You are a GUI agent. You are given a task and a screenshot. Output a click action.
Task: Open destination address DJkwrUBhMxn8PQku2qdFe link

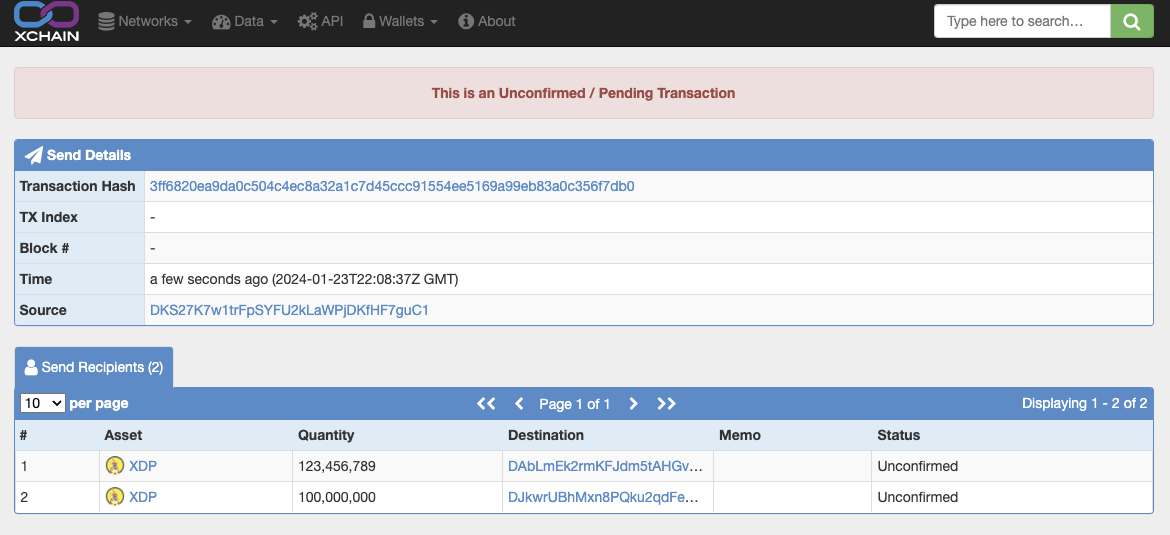(603, 497)
